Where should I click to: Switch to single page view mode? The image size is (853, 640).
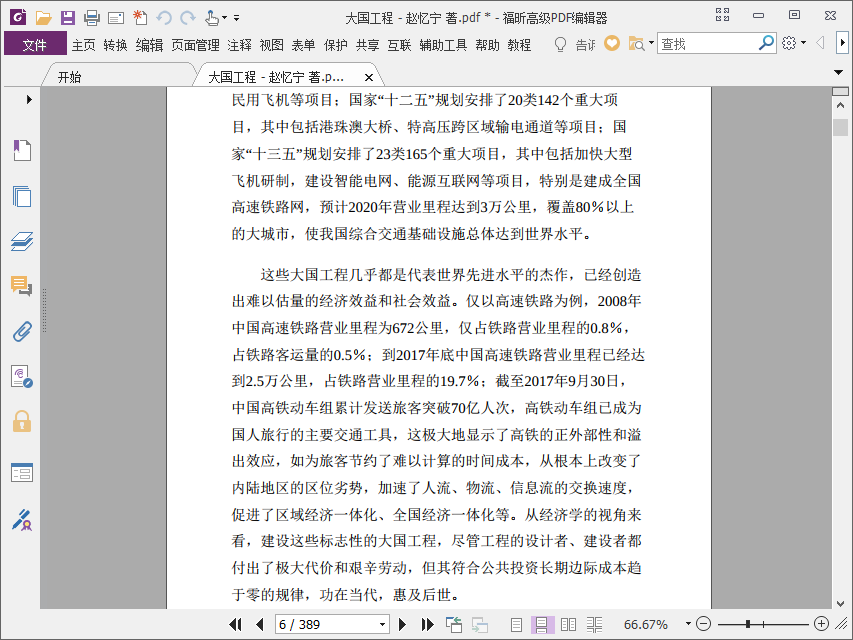tap(516, 625)
